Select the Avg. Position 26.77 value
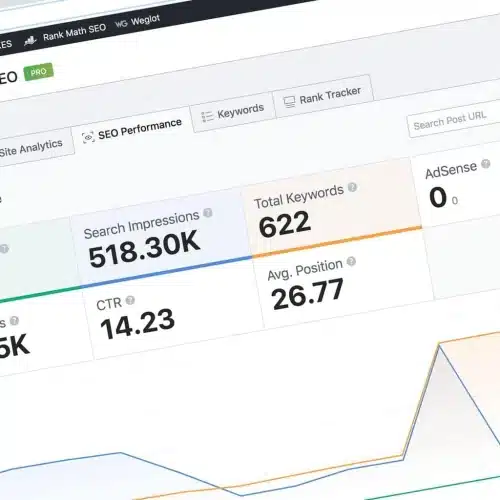 point(307,294)
